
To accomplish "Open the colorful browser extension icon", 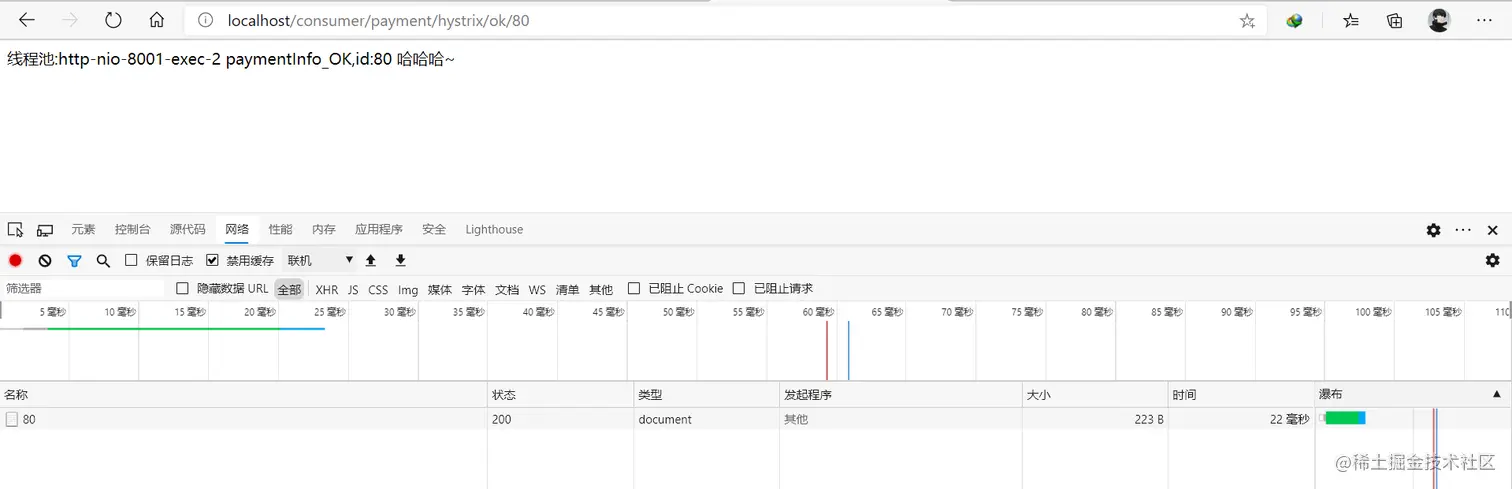I will click(1295, 20).
